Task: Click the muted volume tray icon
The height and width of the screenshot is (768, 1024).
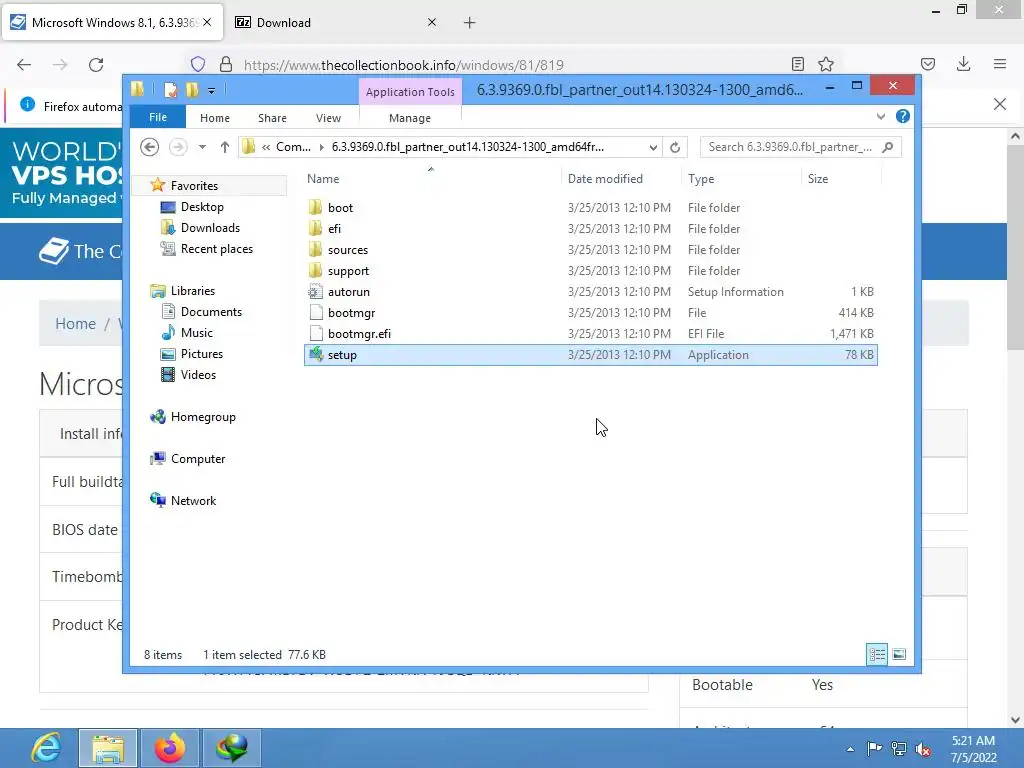Action: click(923, 749)
